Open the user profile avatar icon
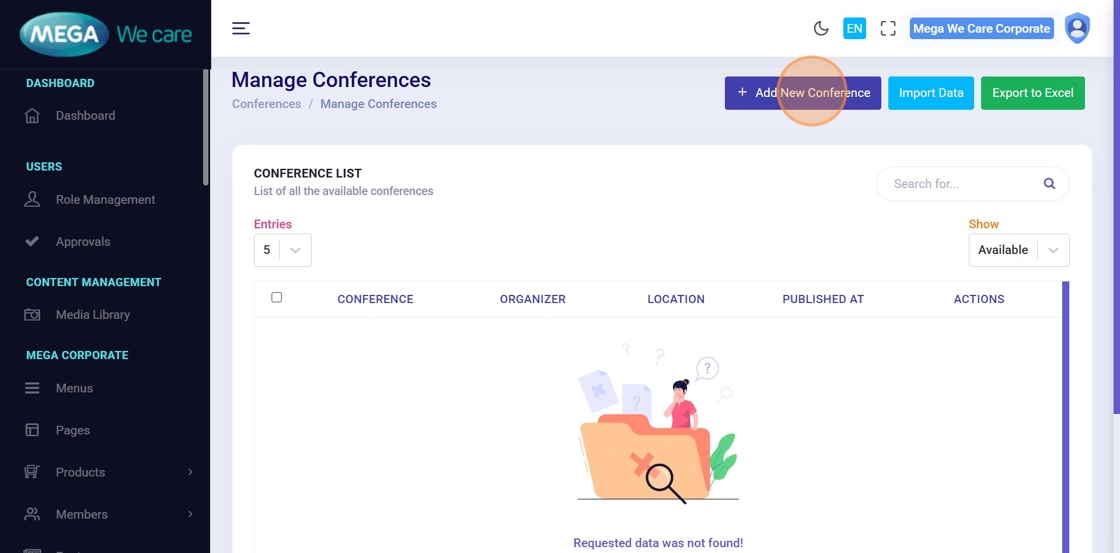This screenshot has height=553, width=1120. tap(1076, 28)
